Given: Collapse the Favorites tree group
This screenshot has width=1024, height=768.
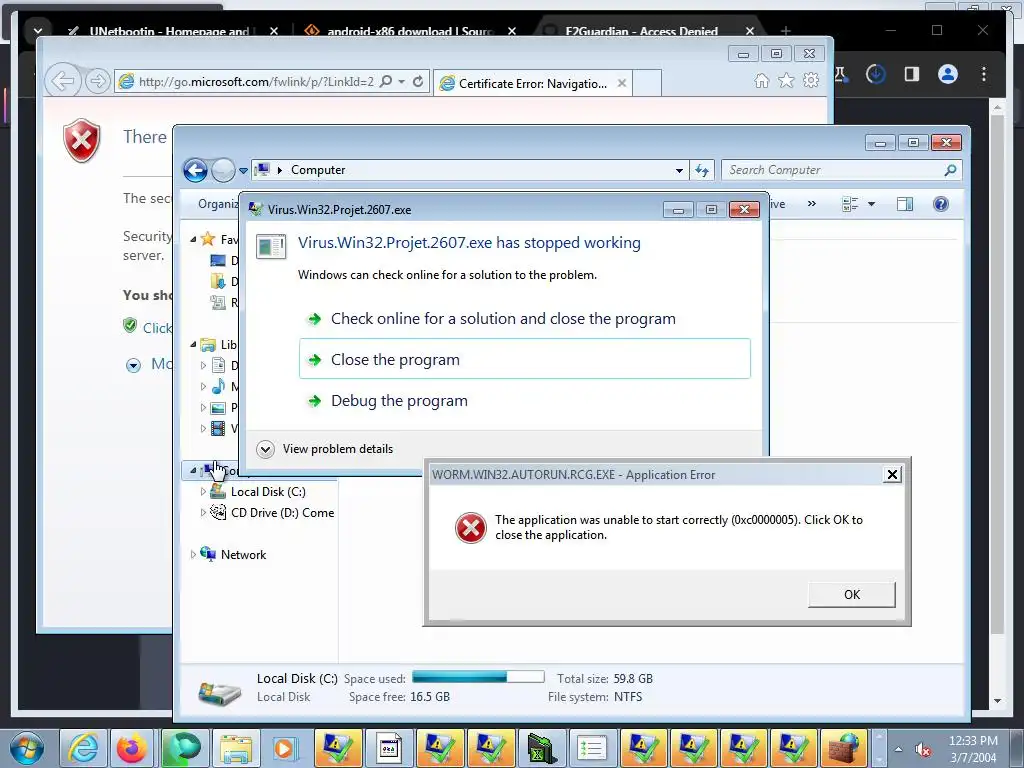Looking at the screenshot, I should click(x=193, y=240).
